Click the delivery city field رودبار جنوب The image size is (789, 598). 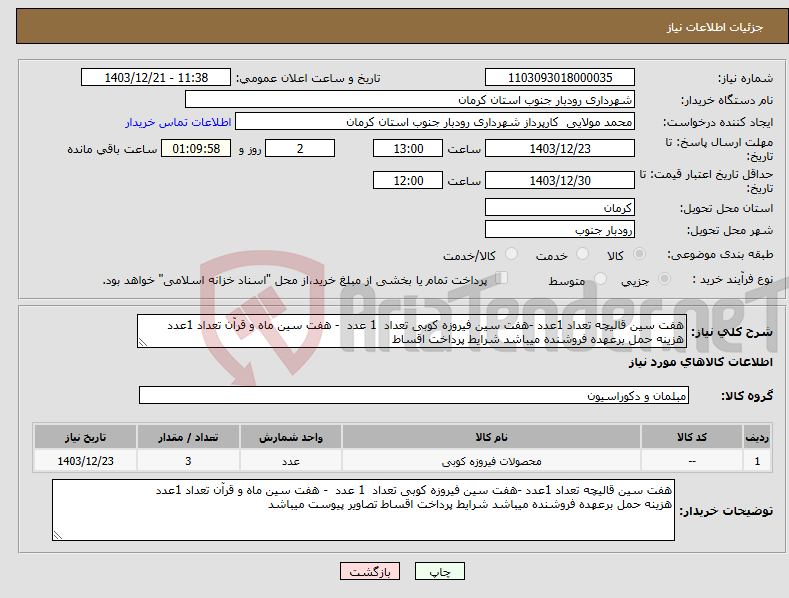pos(560,230)
